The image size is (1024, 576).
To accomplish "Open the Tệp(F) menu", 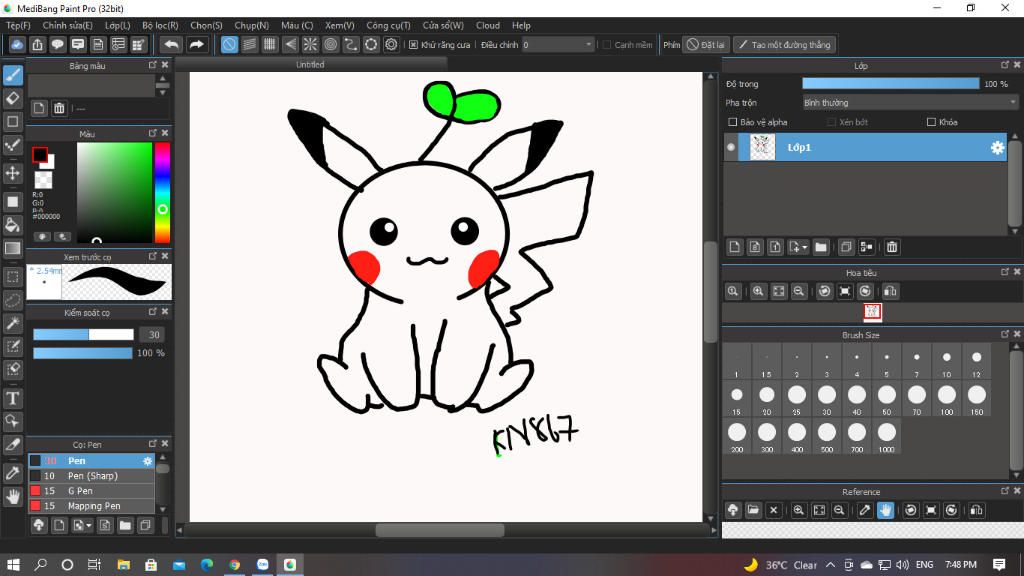I will click(x=18, y=25).
